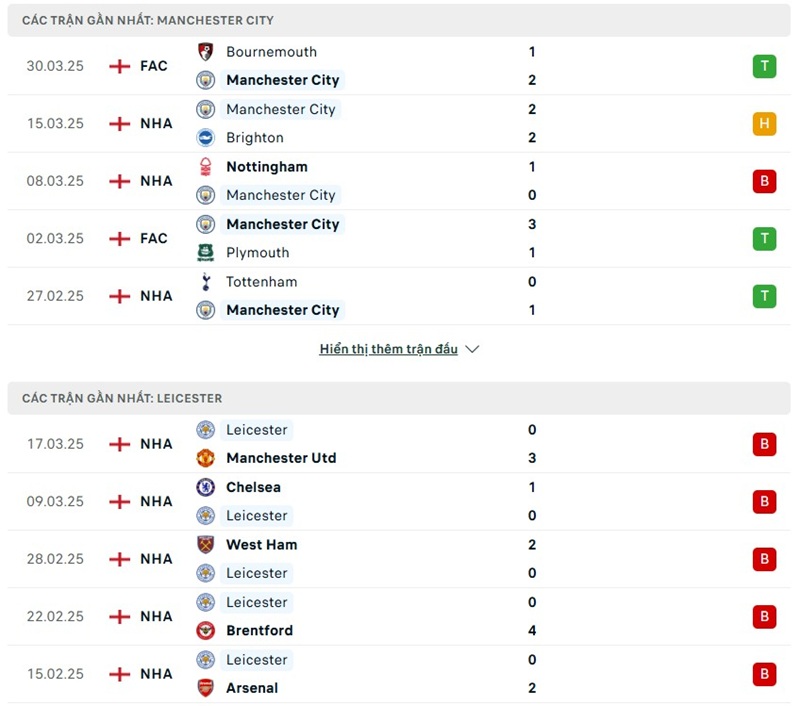The width and height of the screenshot is (800, 706).
Task: Select the Brentford team name
Action: coord(259,631)
